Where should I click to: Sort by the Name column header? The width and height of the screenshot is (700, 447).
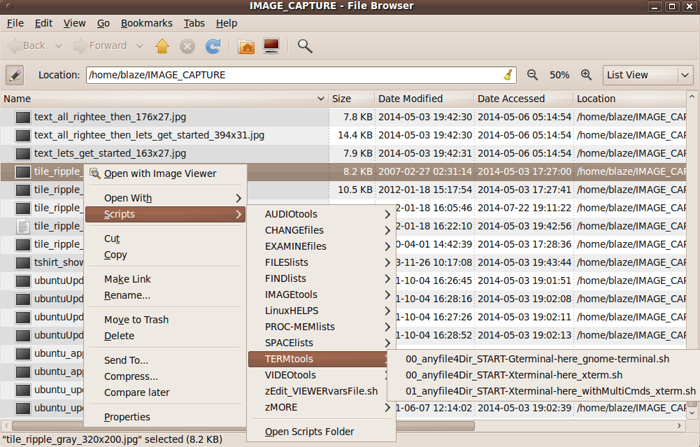coord(164,99)
